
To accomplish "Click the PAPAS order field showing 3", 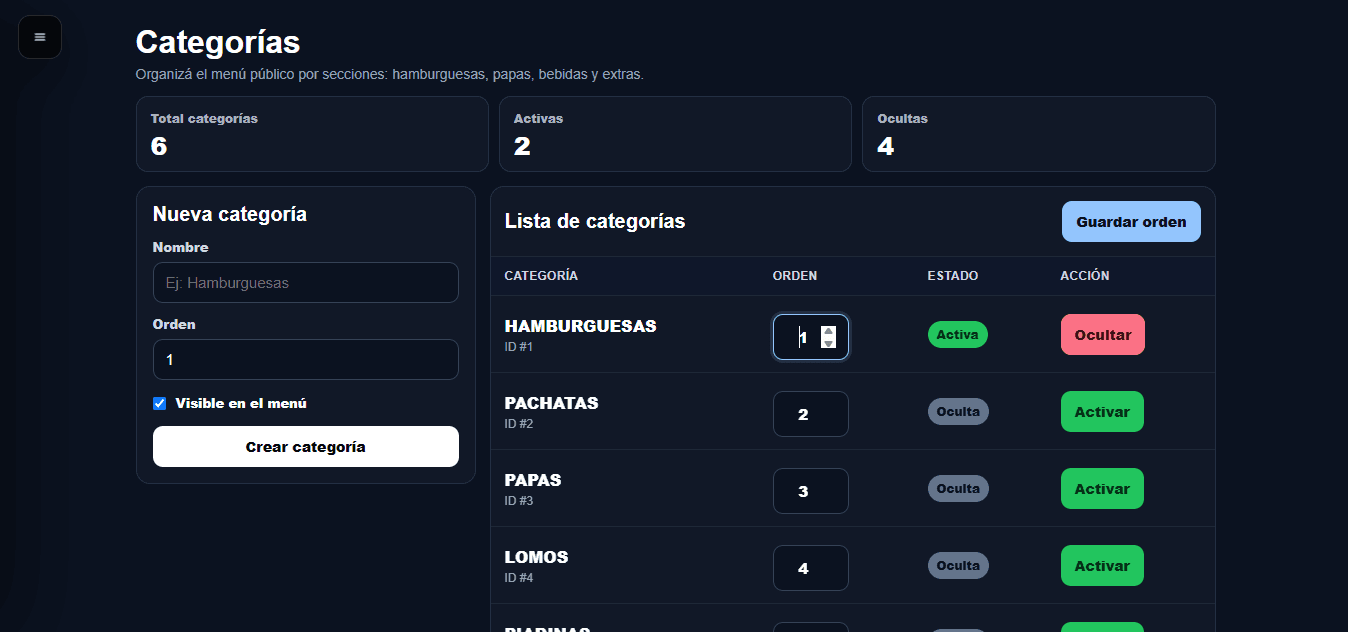I will (810, 491).
